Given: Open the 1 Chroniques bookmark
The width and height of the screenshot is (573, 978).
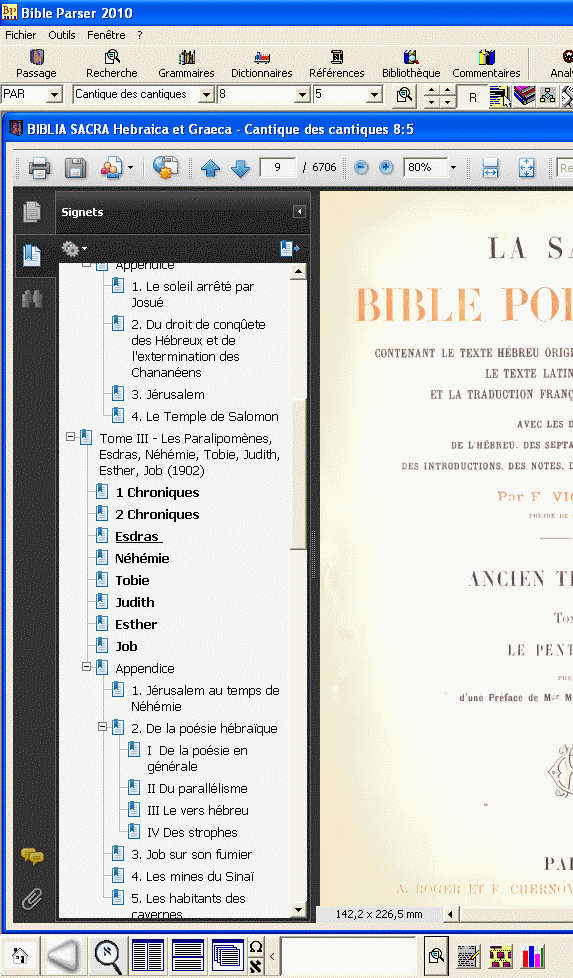Looking at the screenshot, I should (157, 493).
